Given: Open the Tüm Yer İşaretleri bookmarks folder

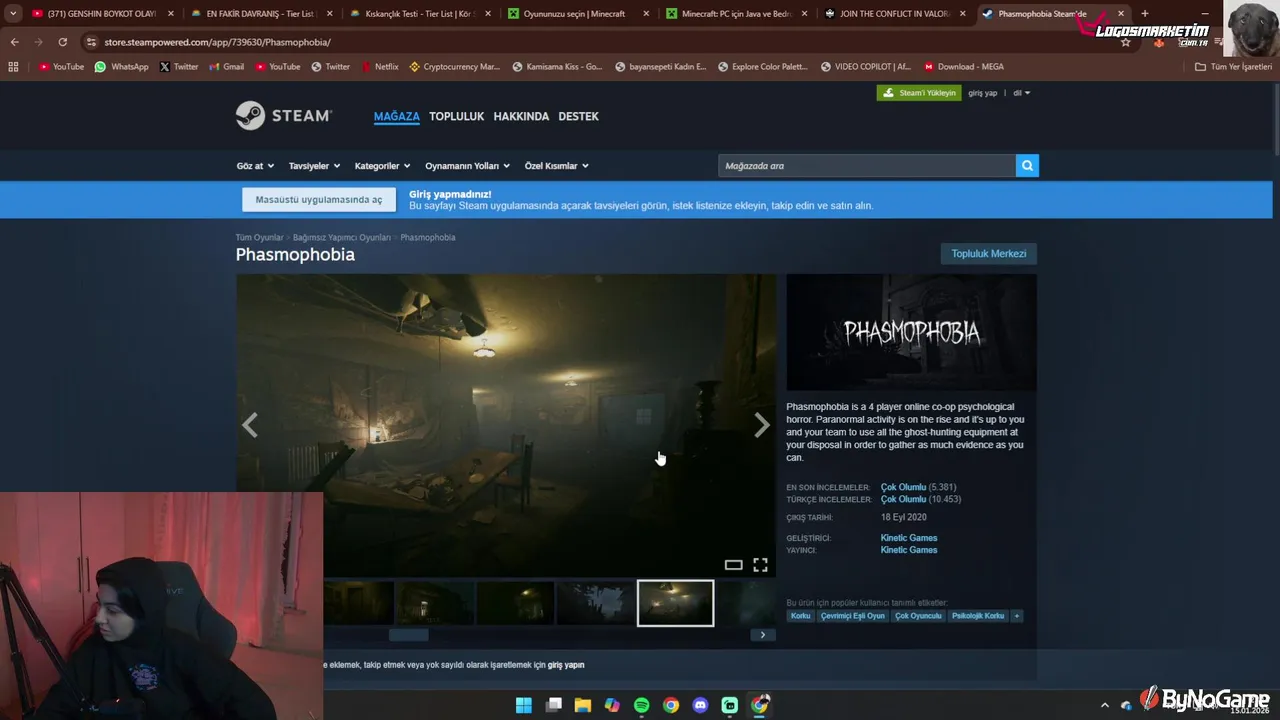Looking at the screenshot, I should click(1234, 67).
